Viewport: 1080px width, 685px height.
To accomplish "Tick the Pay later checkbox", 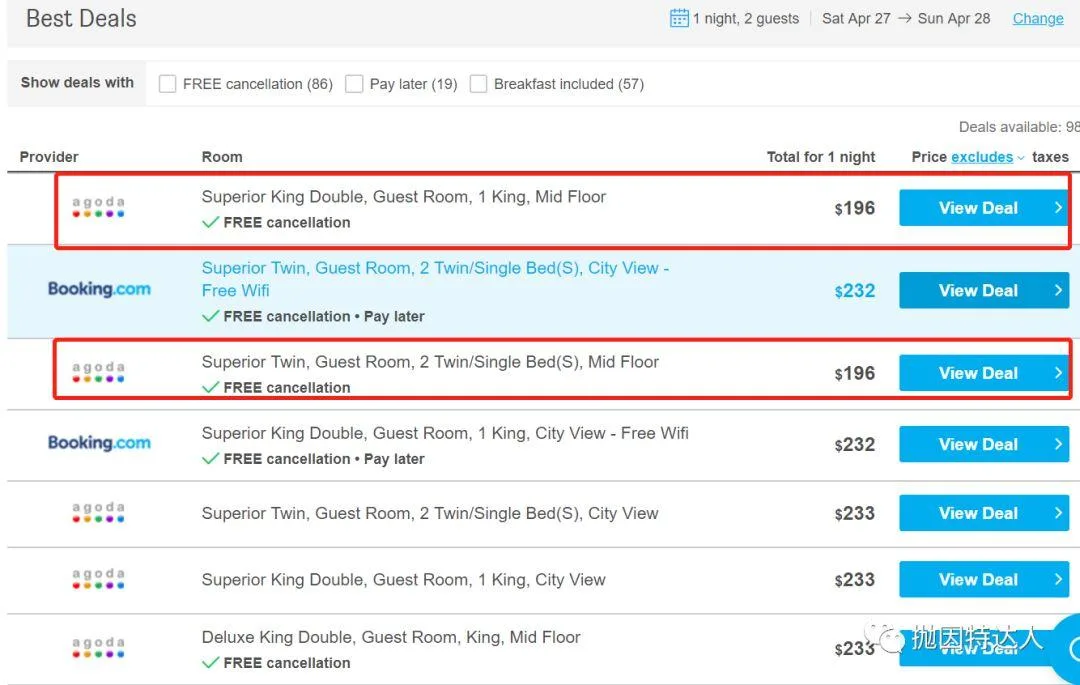I will [354, 84].
